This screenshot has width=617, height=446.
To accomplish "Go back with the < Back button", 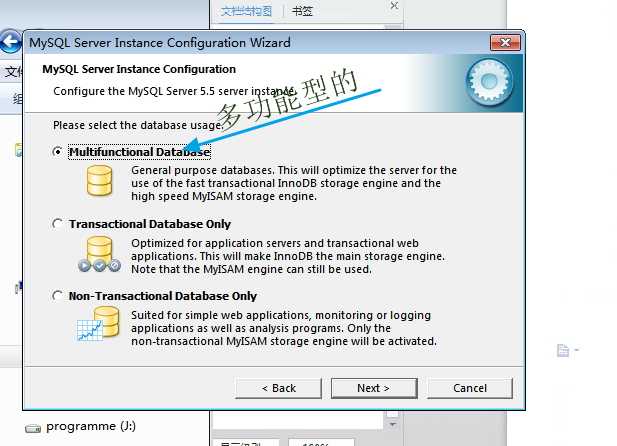I will (x=278, y=388).
